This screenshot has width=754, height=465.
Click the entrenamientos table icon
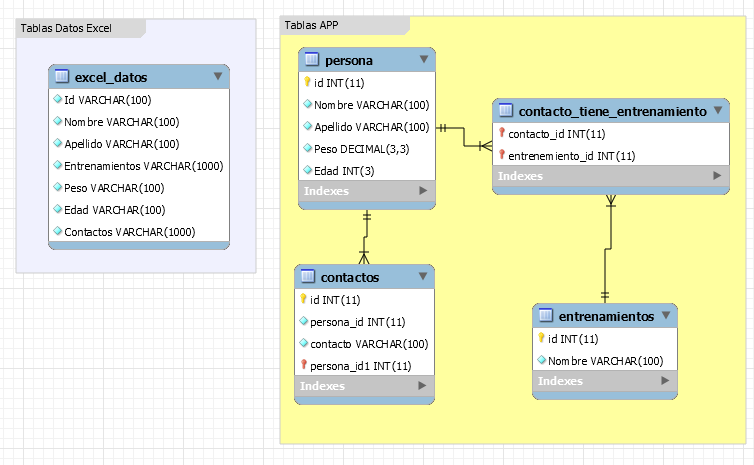tap(546, 315)
